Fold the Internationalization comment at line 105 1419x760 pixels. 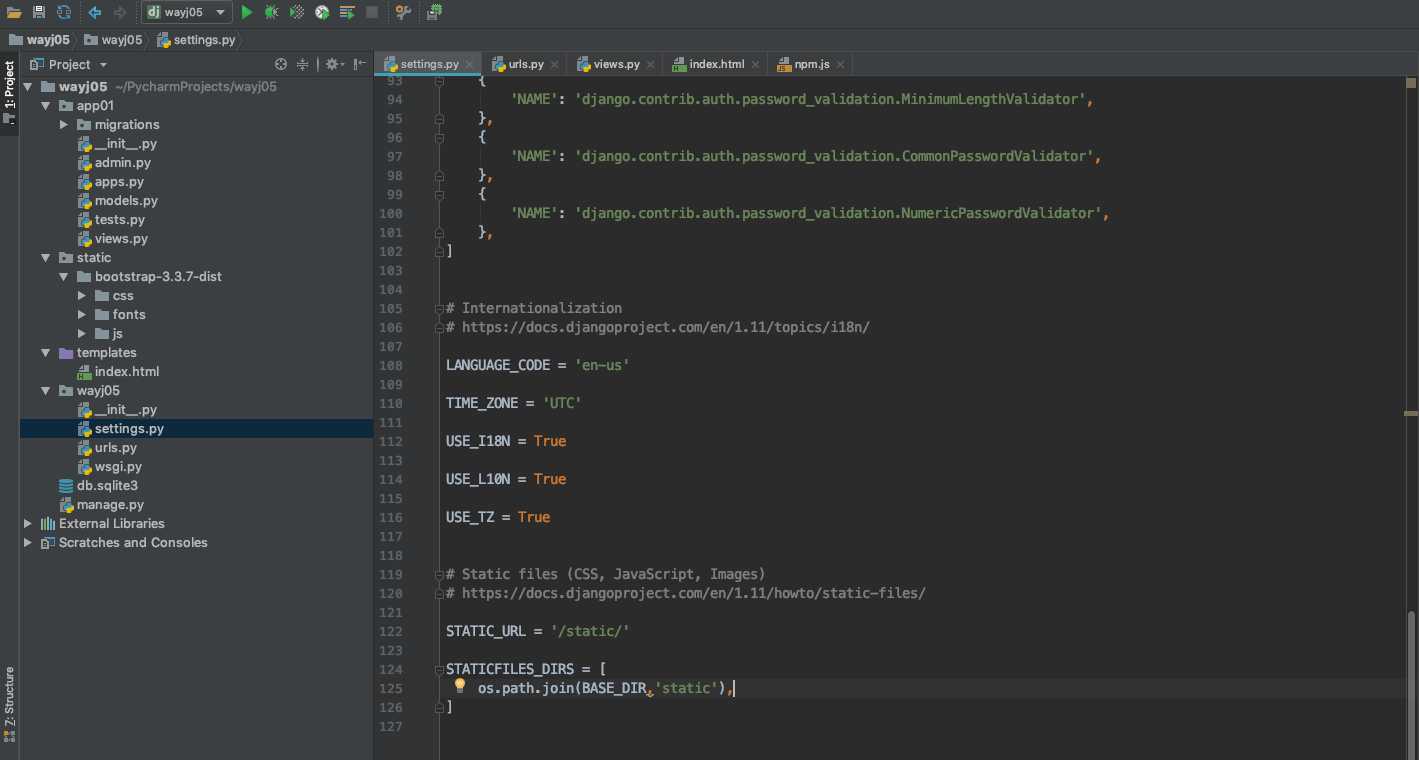tap(439, 308)
